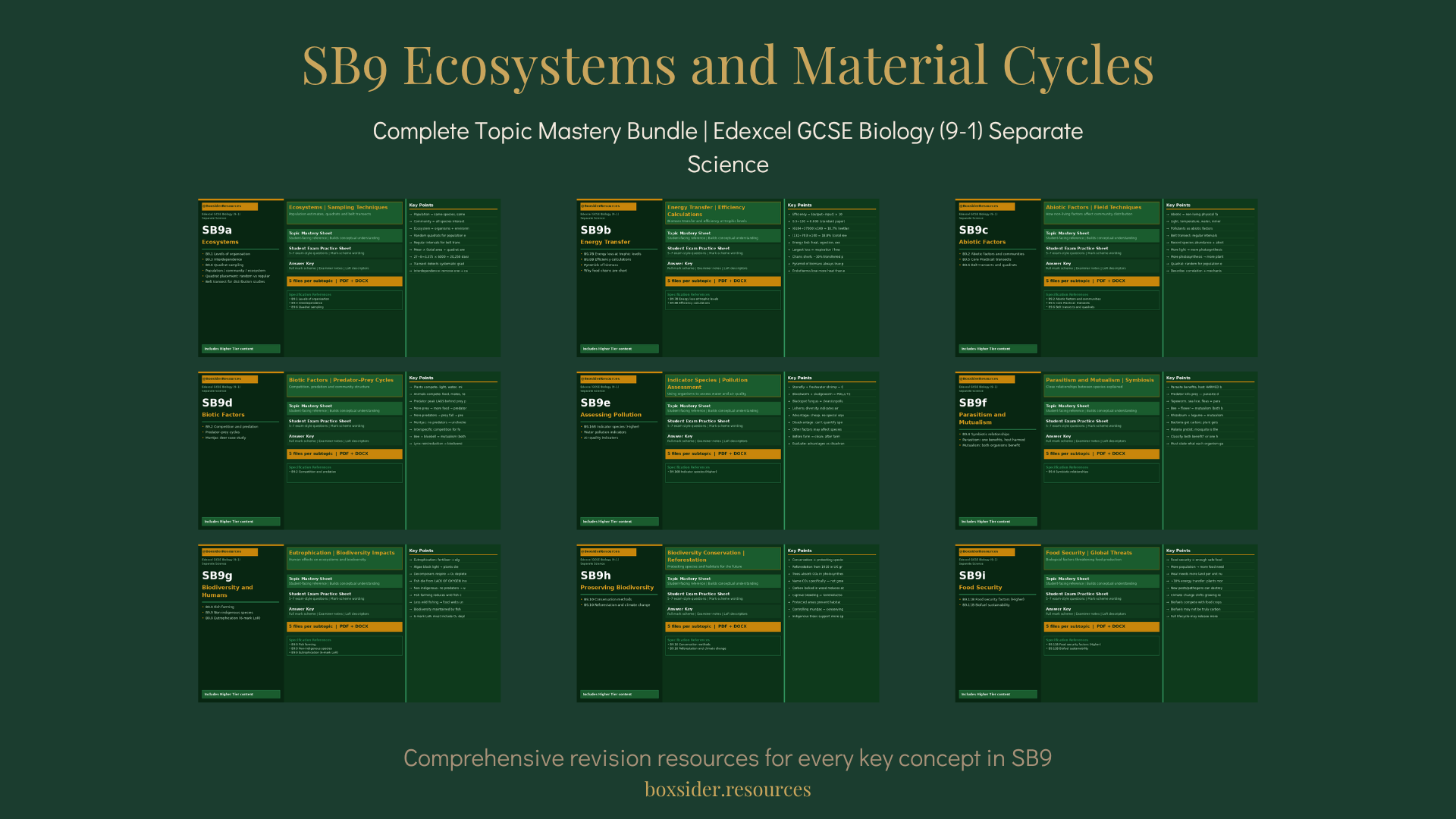This screenshot has height=819, width=1456.
Task: Click 'Key Points' heading in the SB9i card
Action: point(1178,551)
